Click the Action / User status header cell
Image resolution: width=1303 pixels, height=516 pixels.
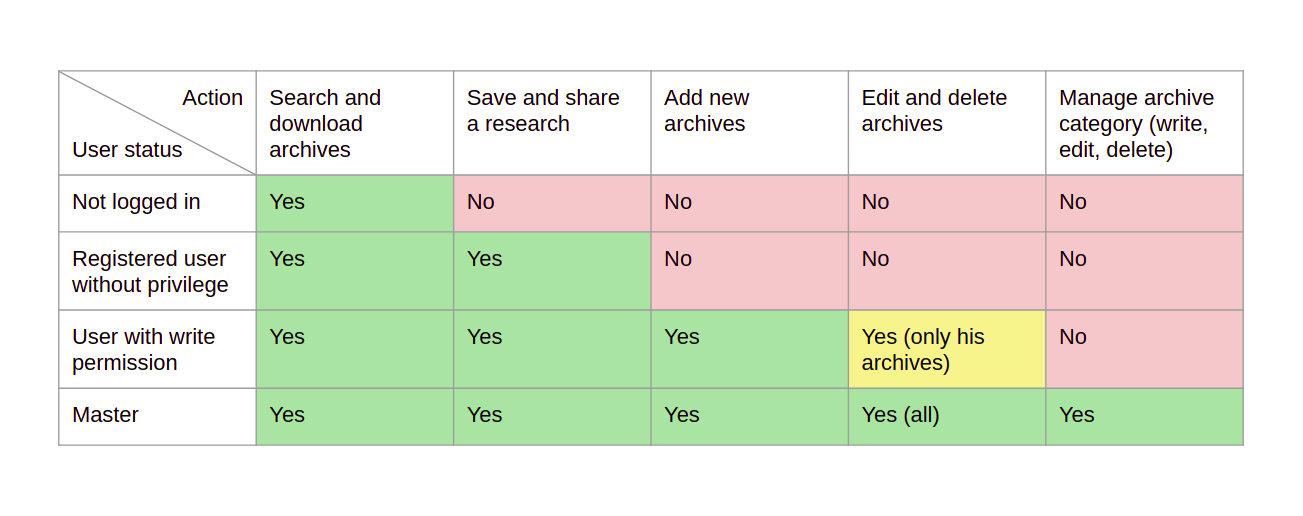(157, 123)
